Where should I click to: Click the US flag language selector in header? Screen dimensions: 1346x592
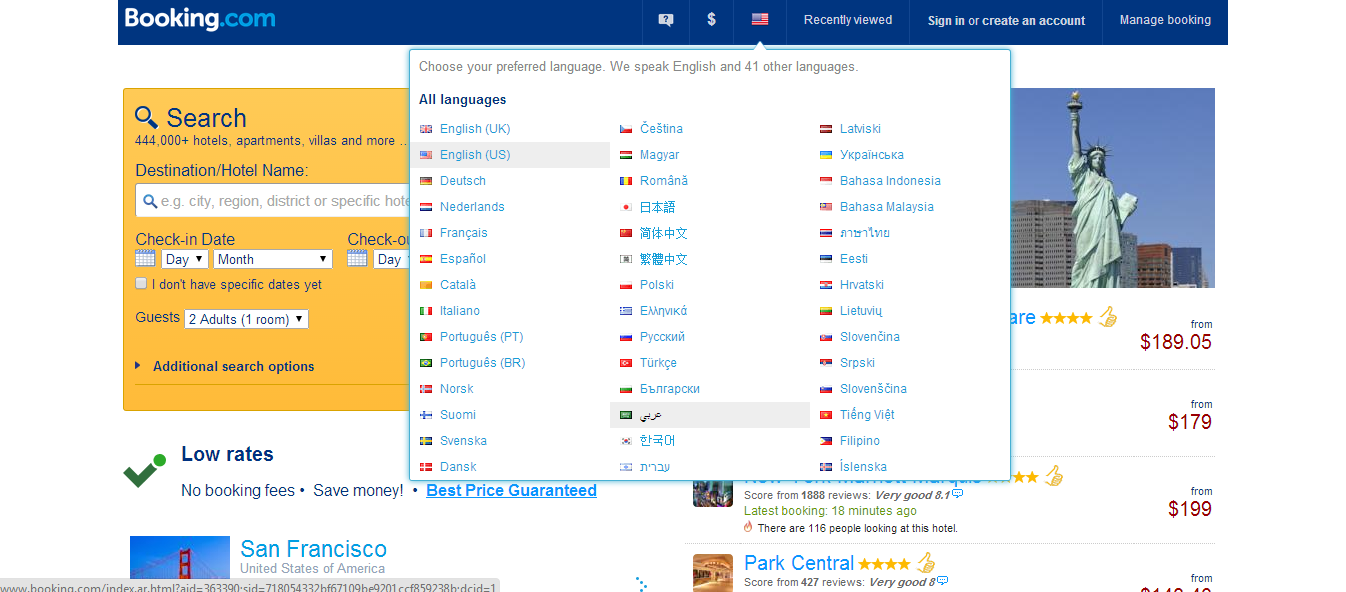pyautogui.click(x=760, y=19)
